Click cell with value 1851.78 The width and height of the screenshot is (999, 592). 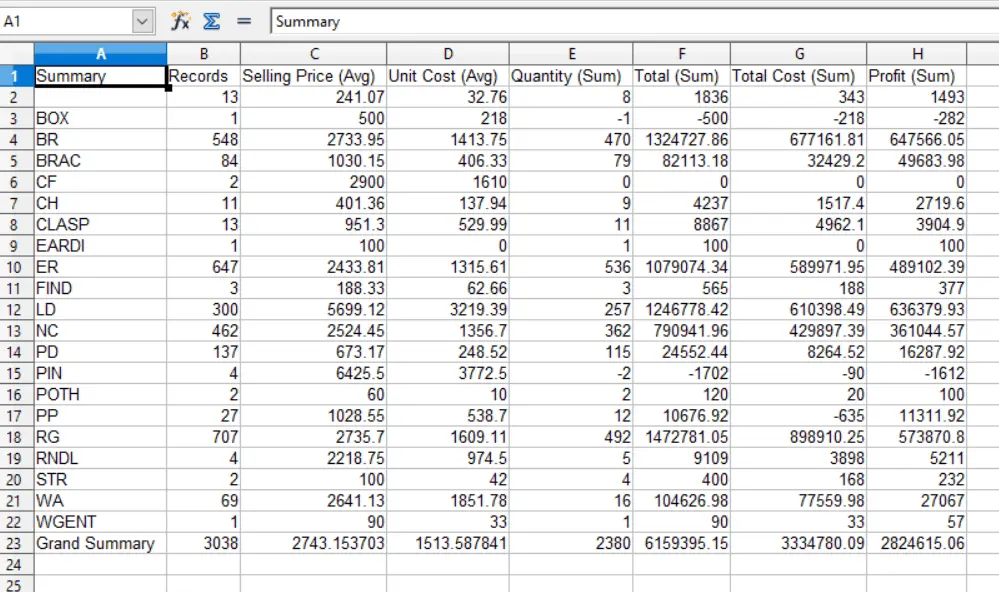pos(448,501)
